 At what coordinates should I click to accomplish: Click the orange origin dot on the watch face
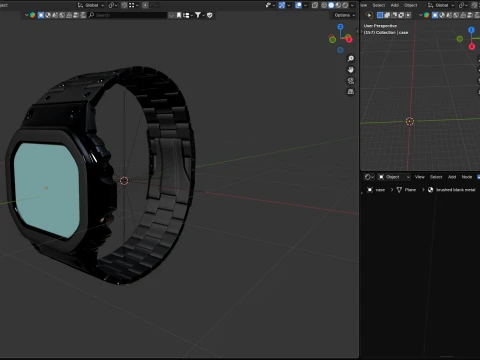(47, 188)
